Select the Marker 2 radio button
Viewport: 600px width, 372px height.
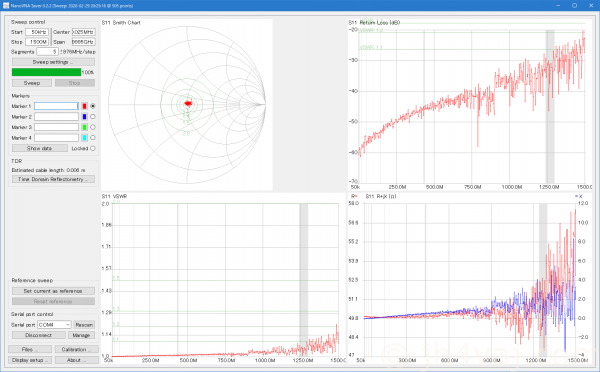93,117
